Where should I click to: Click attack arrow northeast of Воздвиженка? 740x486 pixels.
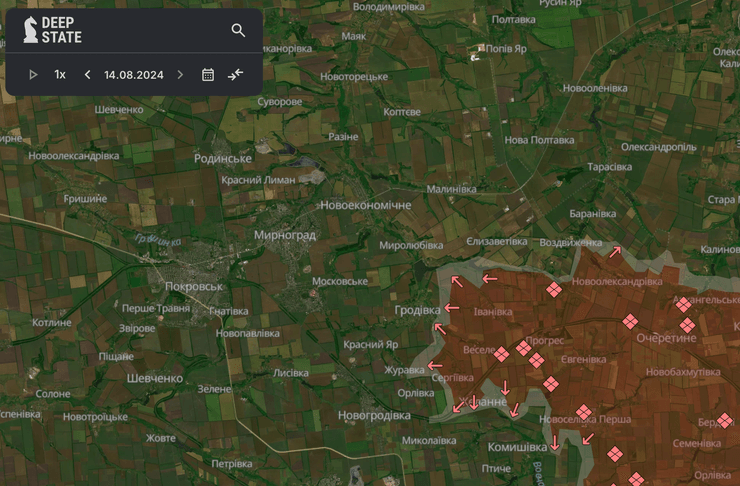pos(616,252)
